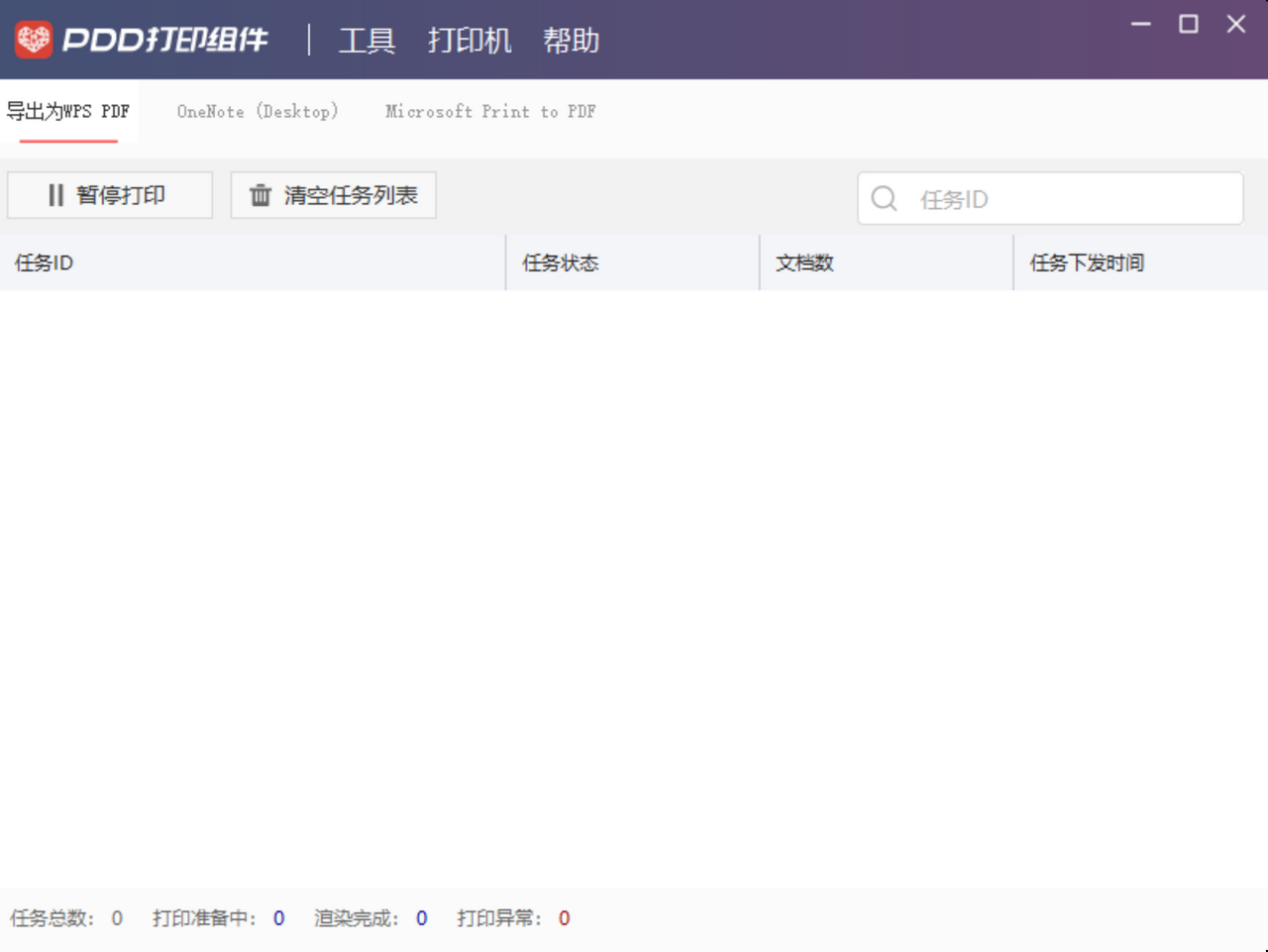Select the 导出为WPS PDF tab
The image size is (1268, 952).
point(69,111)
